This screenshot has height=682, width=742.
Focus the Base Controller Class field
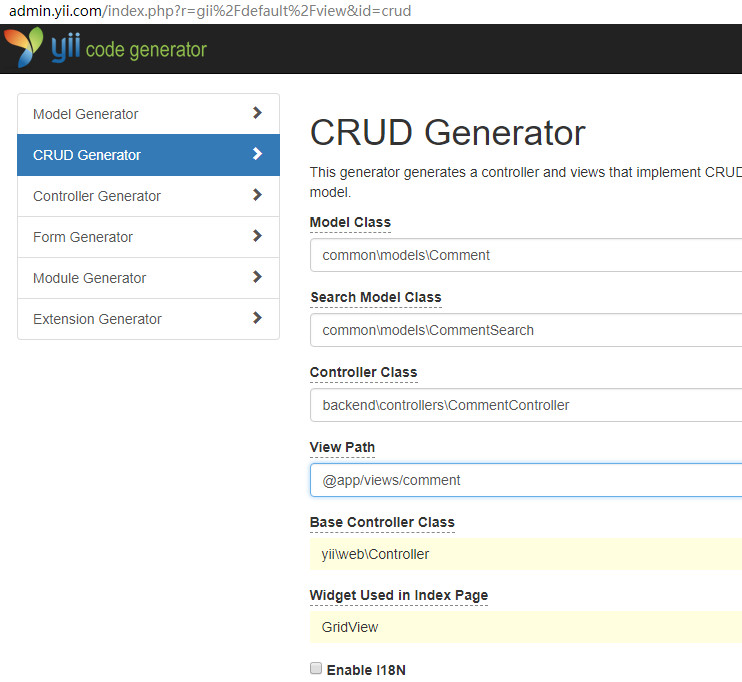pyautogui.click(x=526, y=554)
